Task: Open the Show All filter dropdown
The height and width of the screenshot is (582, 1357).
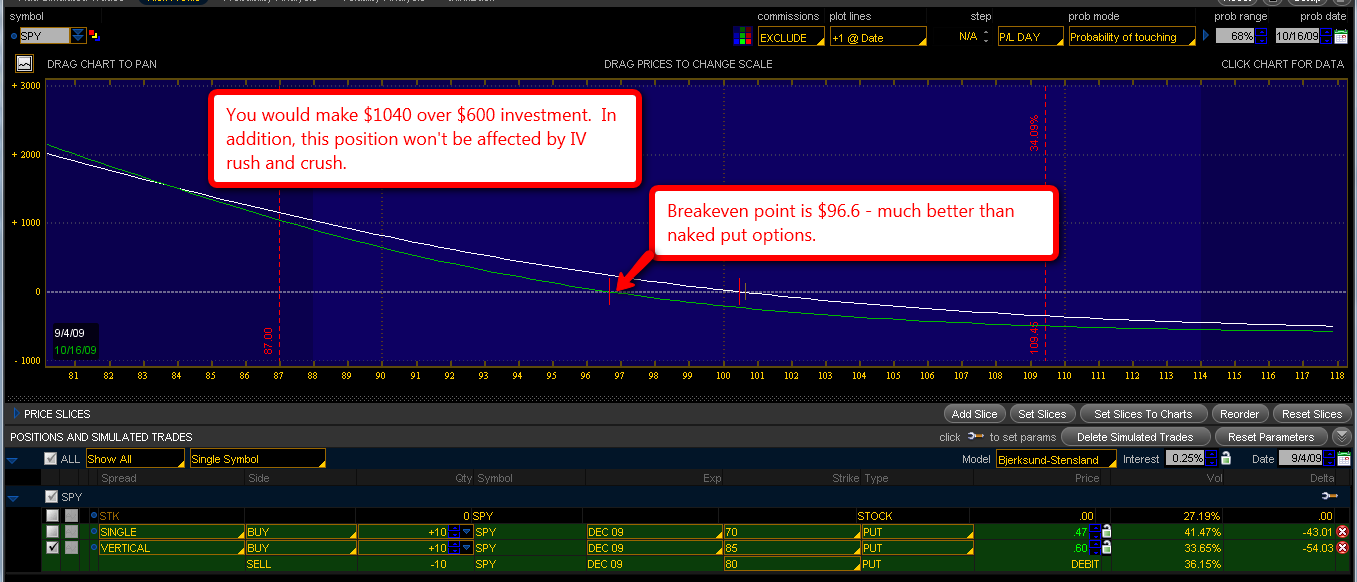Action: click(x=134, y=459)
